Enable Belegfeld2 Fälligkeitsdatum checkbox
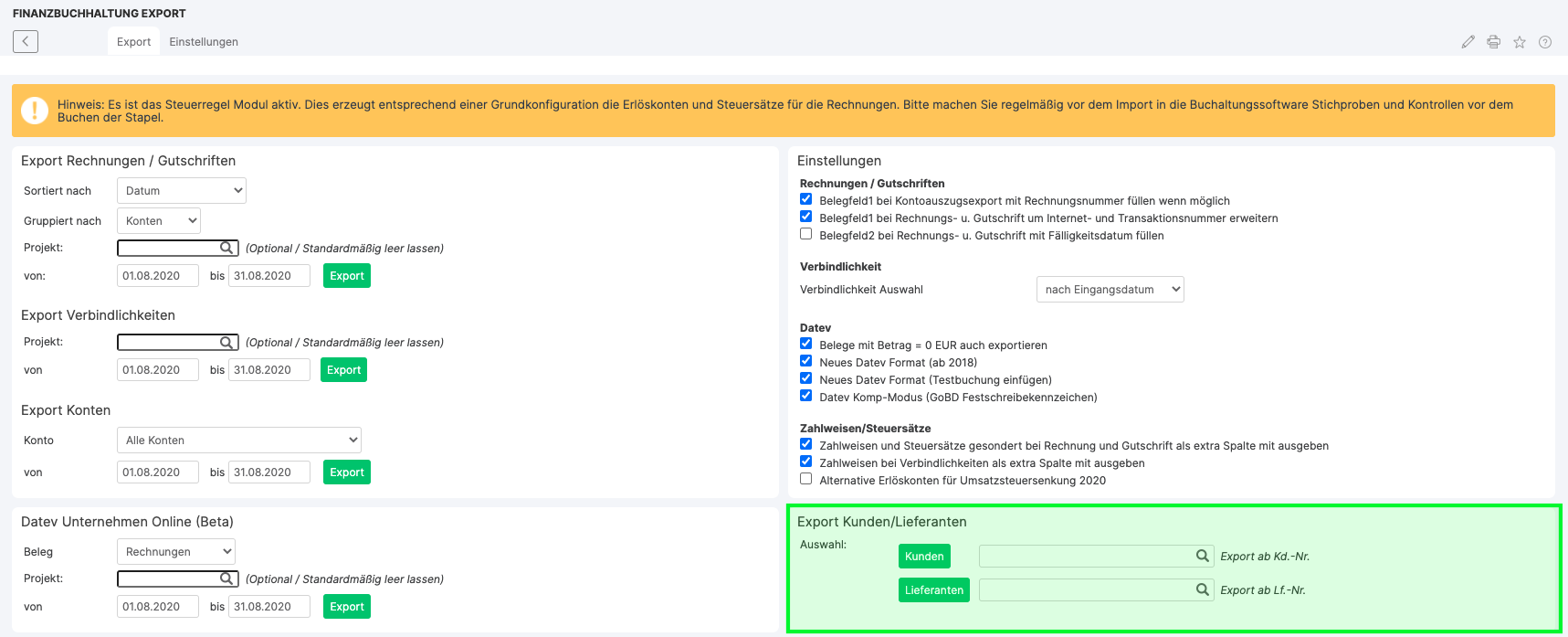This screenshot has width=1568, height=637. pos(805,235)
